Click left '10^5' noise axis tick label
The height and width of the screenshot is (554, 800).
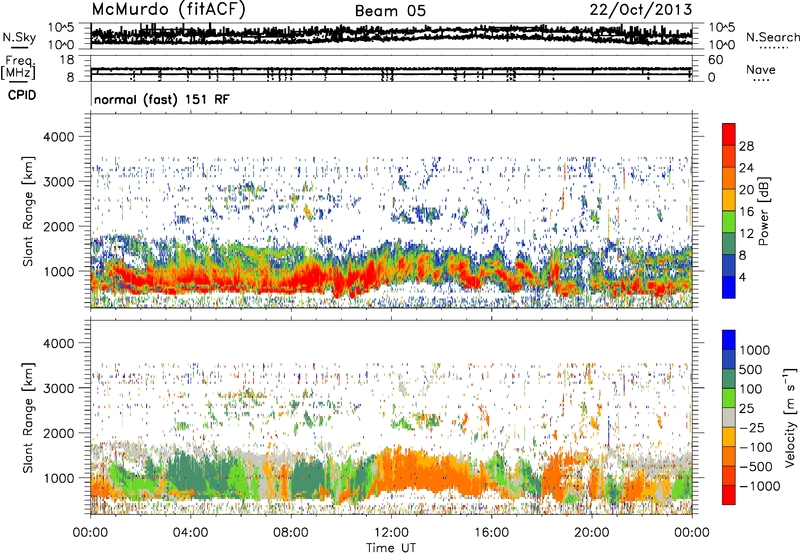61,28
